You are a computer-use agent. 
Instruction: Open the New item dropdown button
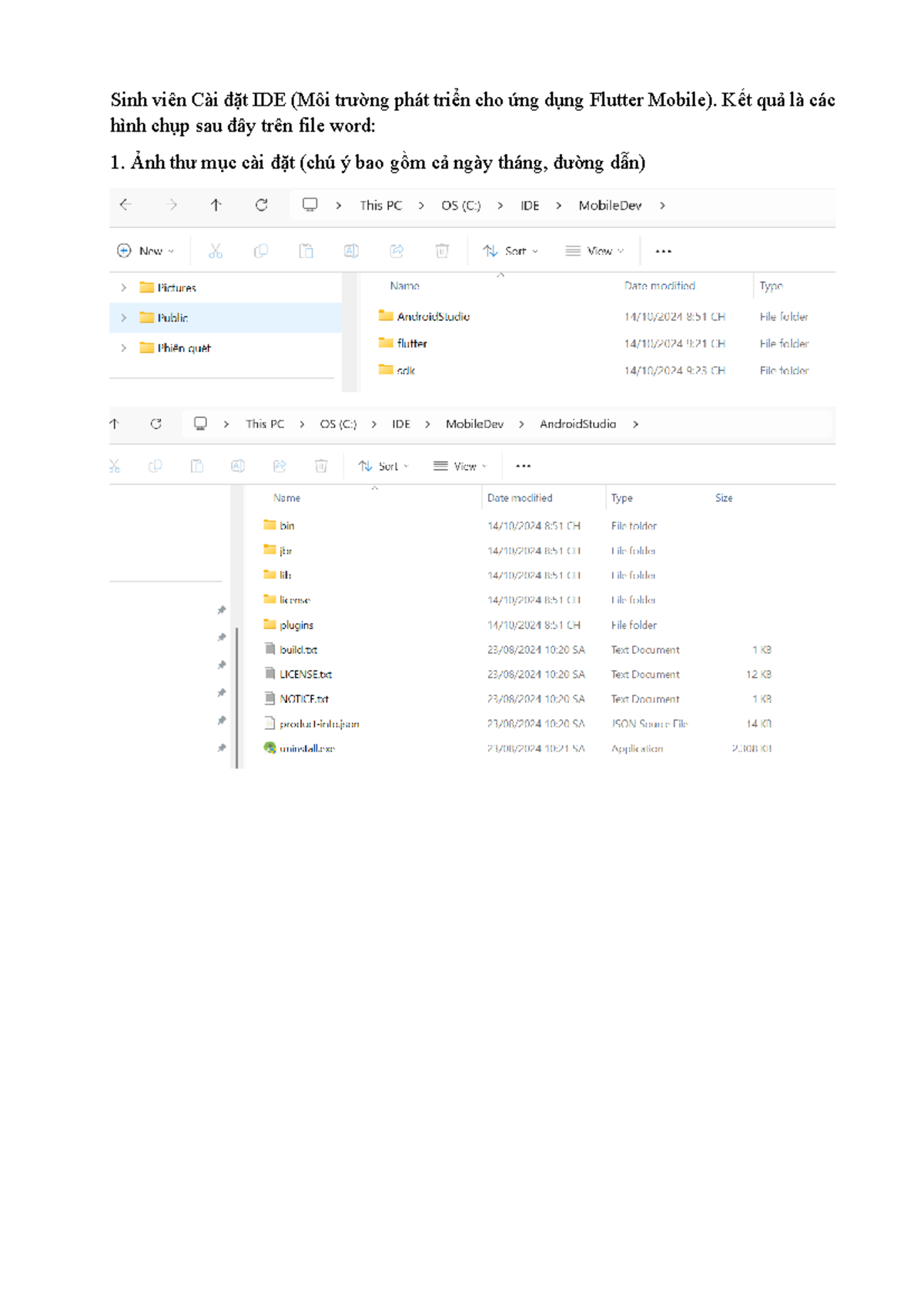tap(146, 251)
